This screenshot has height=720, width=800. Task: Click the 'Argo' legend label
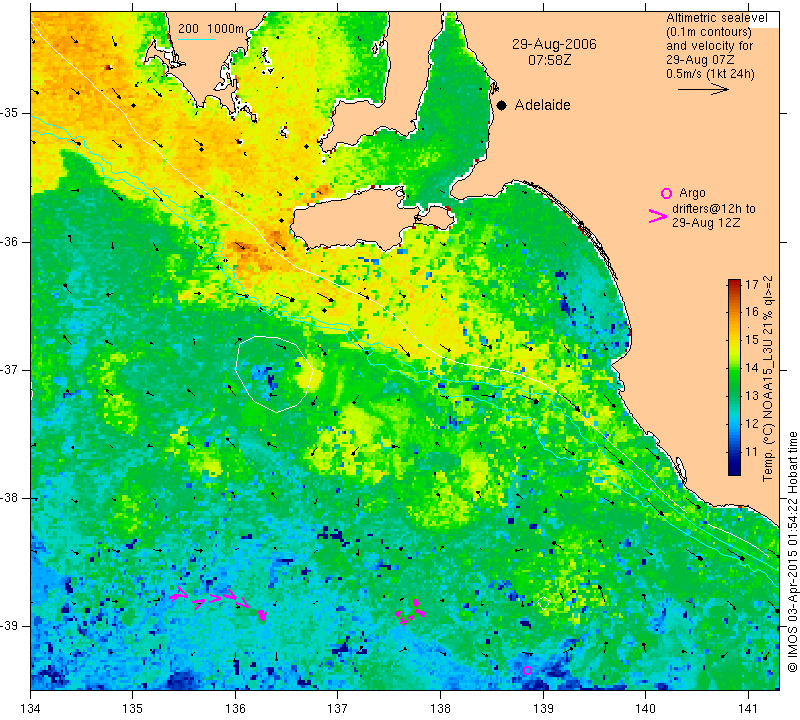click(692, 193)
